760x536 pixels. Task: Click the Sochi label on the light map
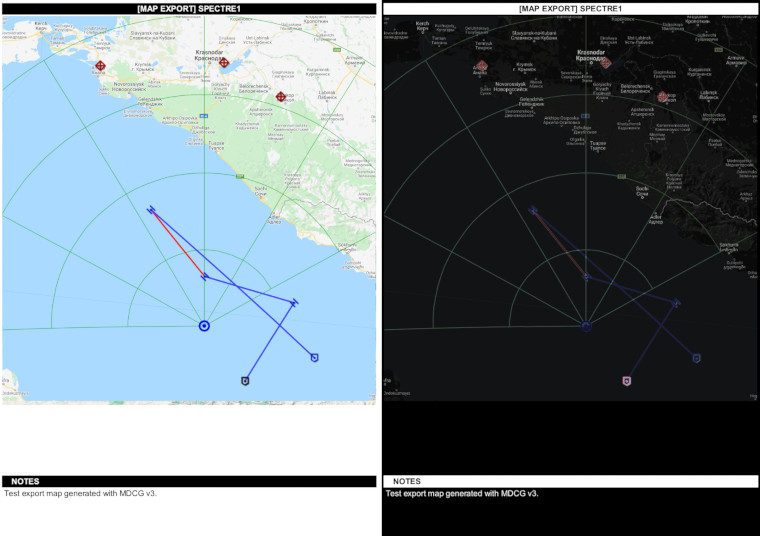[x=260, y=191]
